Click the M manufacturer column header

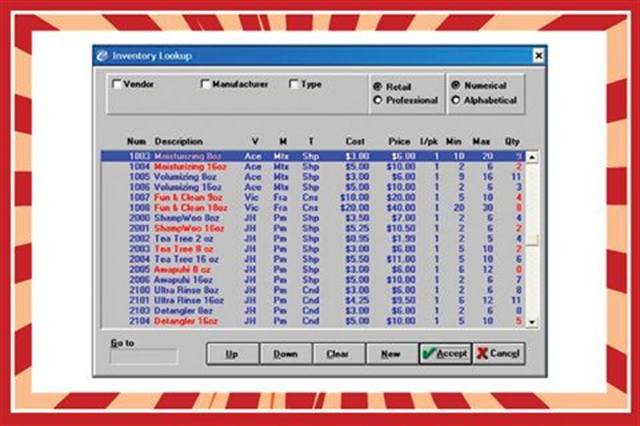tap(283, 142)
